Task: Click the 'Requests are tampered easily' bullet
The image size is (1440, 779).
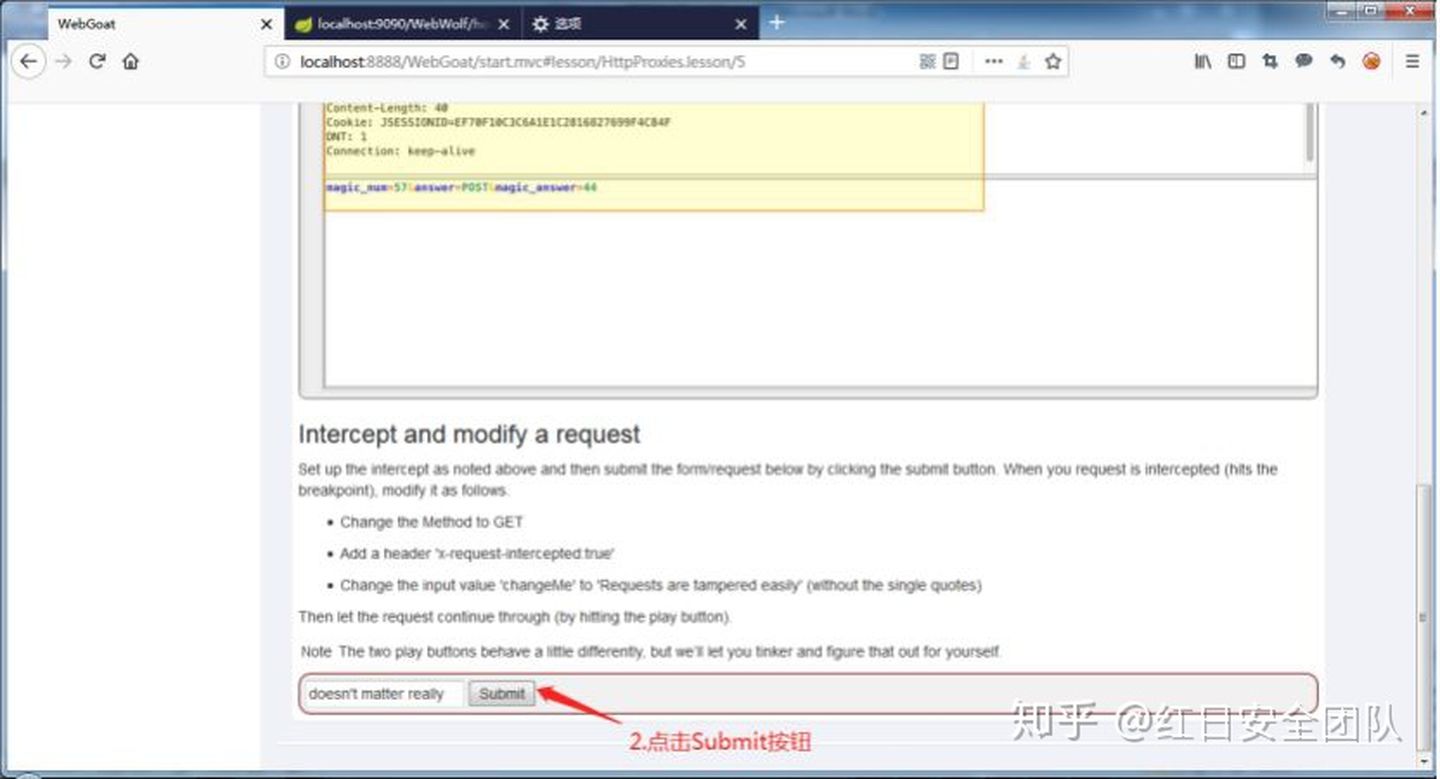Action: click(x=660, y=585)
